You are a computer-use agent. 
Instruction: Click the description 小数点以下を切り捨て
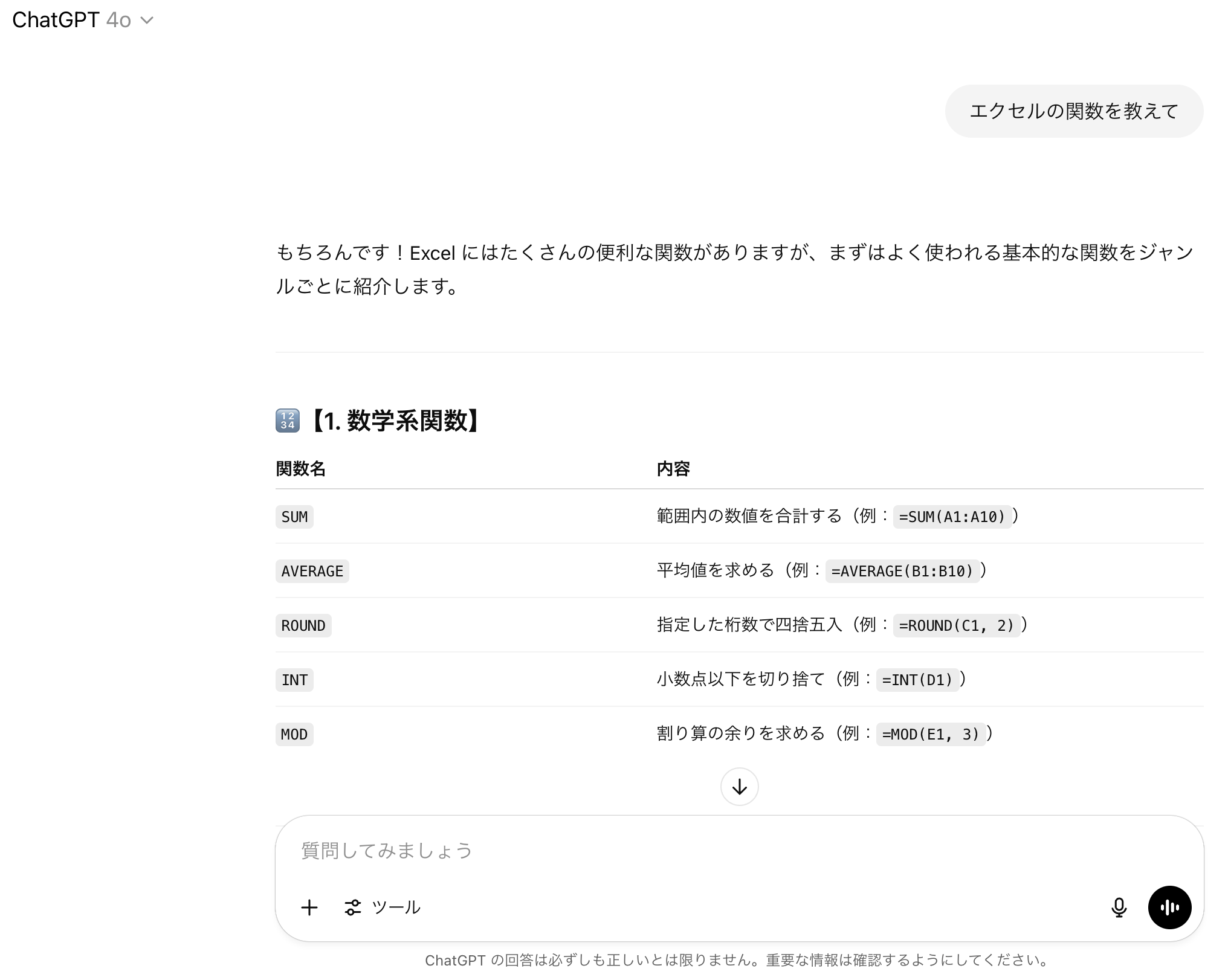pyautogui.click(x=741, y=679)
